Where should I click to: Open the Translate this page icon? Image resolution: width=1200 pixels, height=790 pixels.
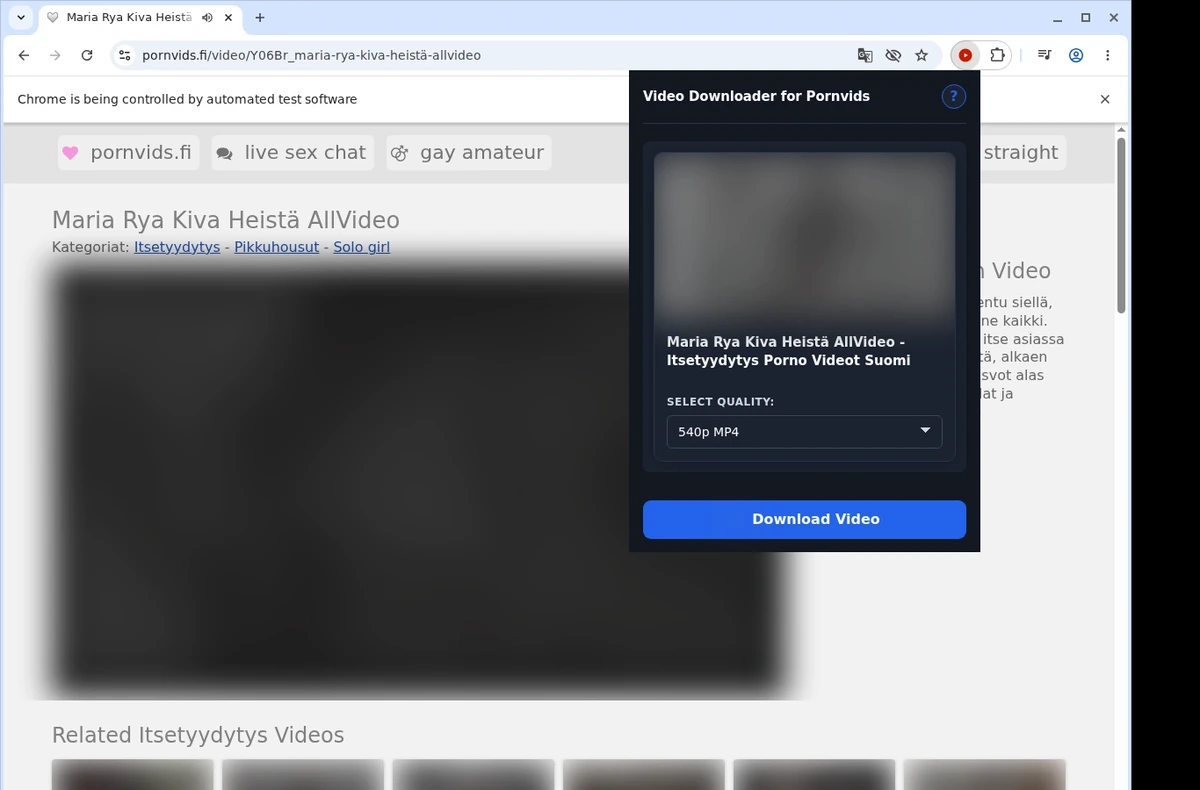865,55
